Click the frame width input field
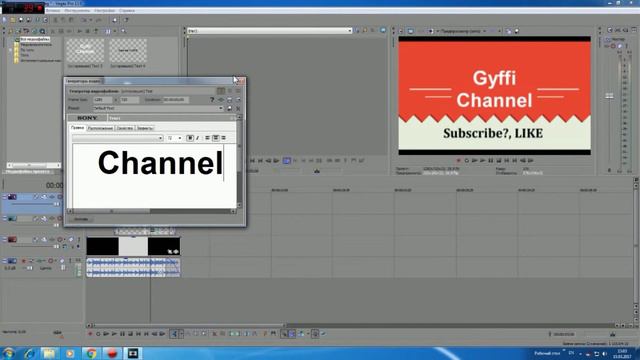The height and width of the screenshot is (360, 640). click(102, 100)
